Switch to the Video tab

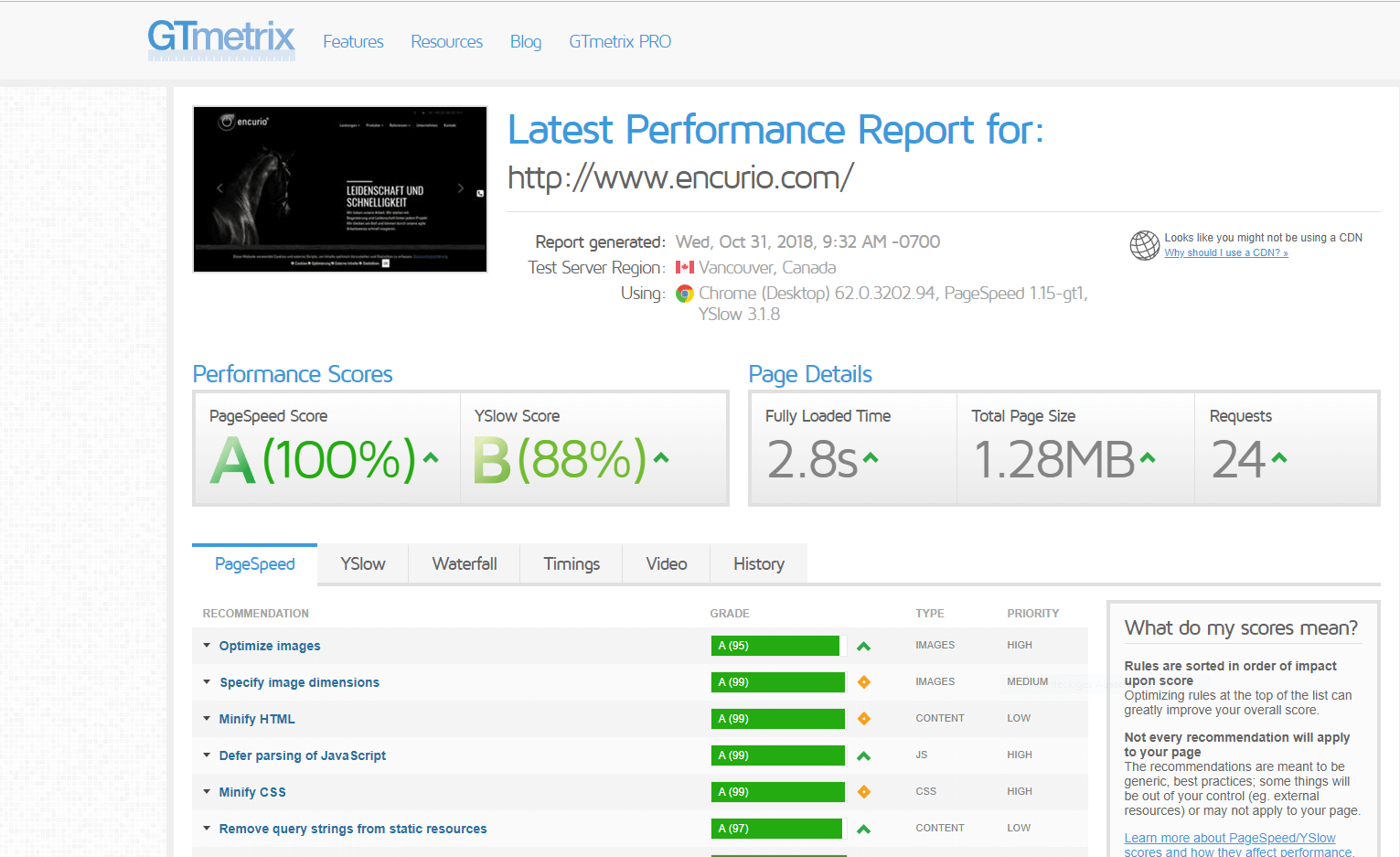coord(667,564)
